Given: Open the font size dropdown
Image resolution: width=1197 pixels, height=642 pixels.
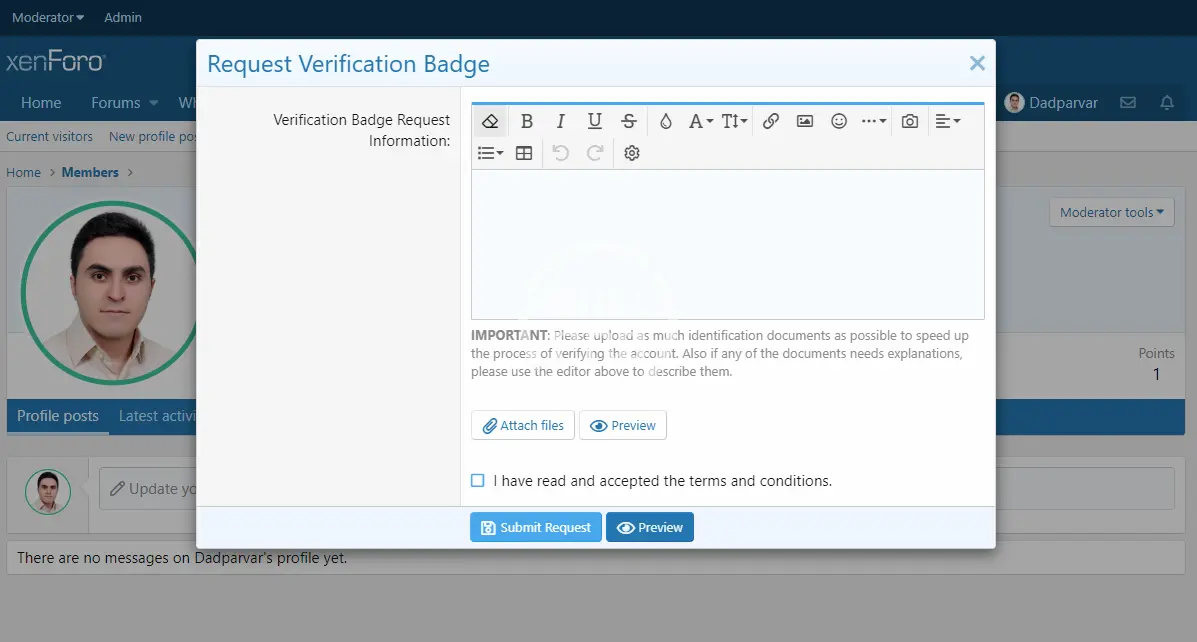Looking at the screenshot, I should pyautogui.click(x=734, y=121).
